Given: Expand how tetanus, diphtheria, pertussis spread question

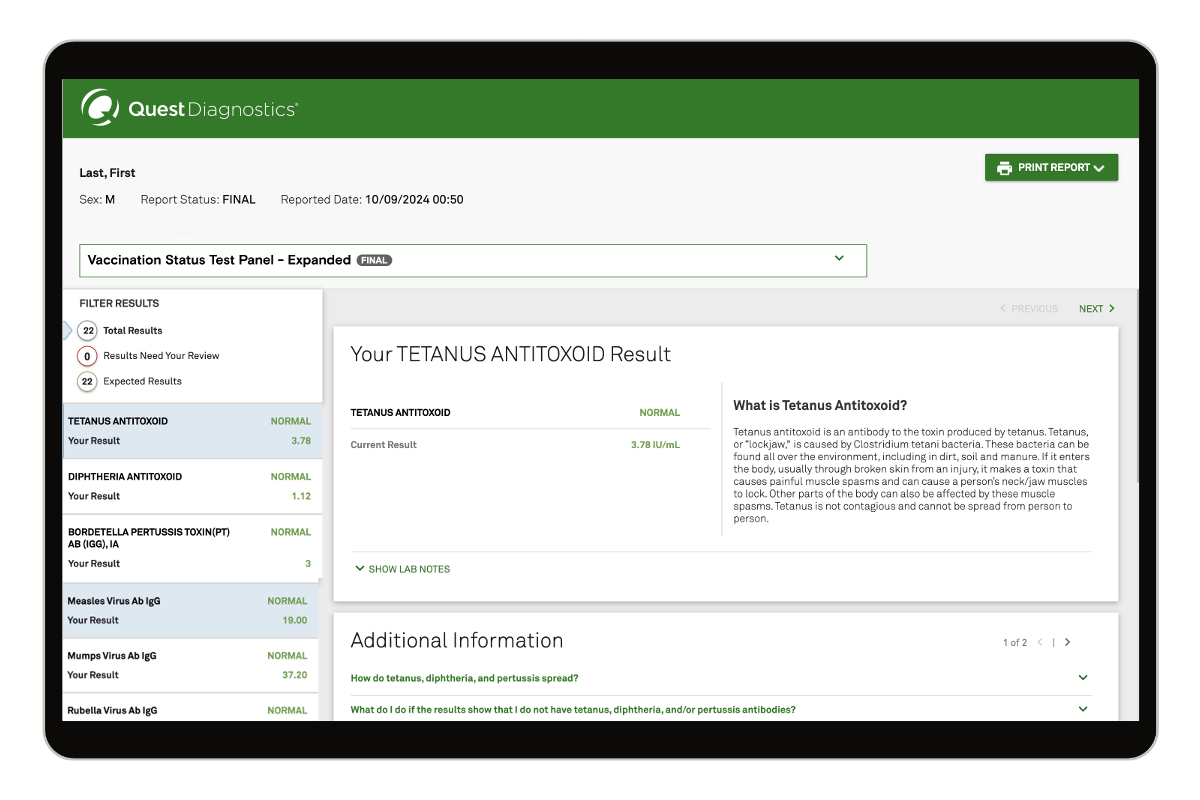Looking at the screenshot, I should pyautogui.click(x=720, y=678).
